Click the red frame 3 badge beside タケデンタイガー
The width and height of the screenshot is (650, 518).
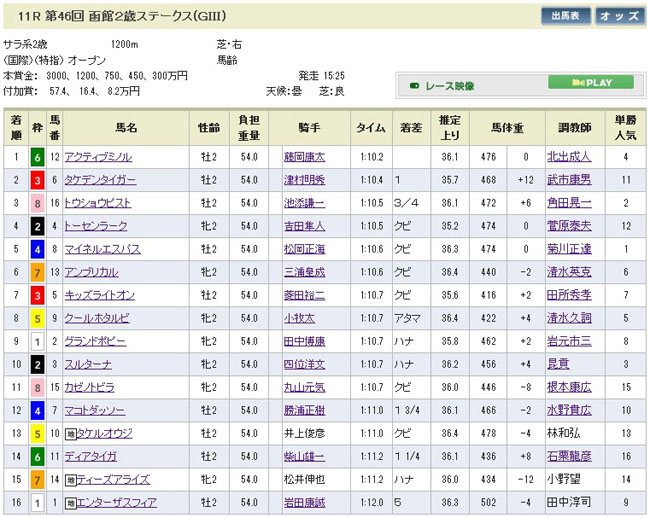[x=36, y=178]
